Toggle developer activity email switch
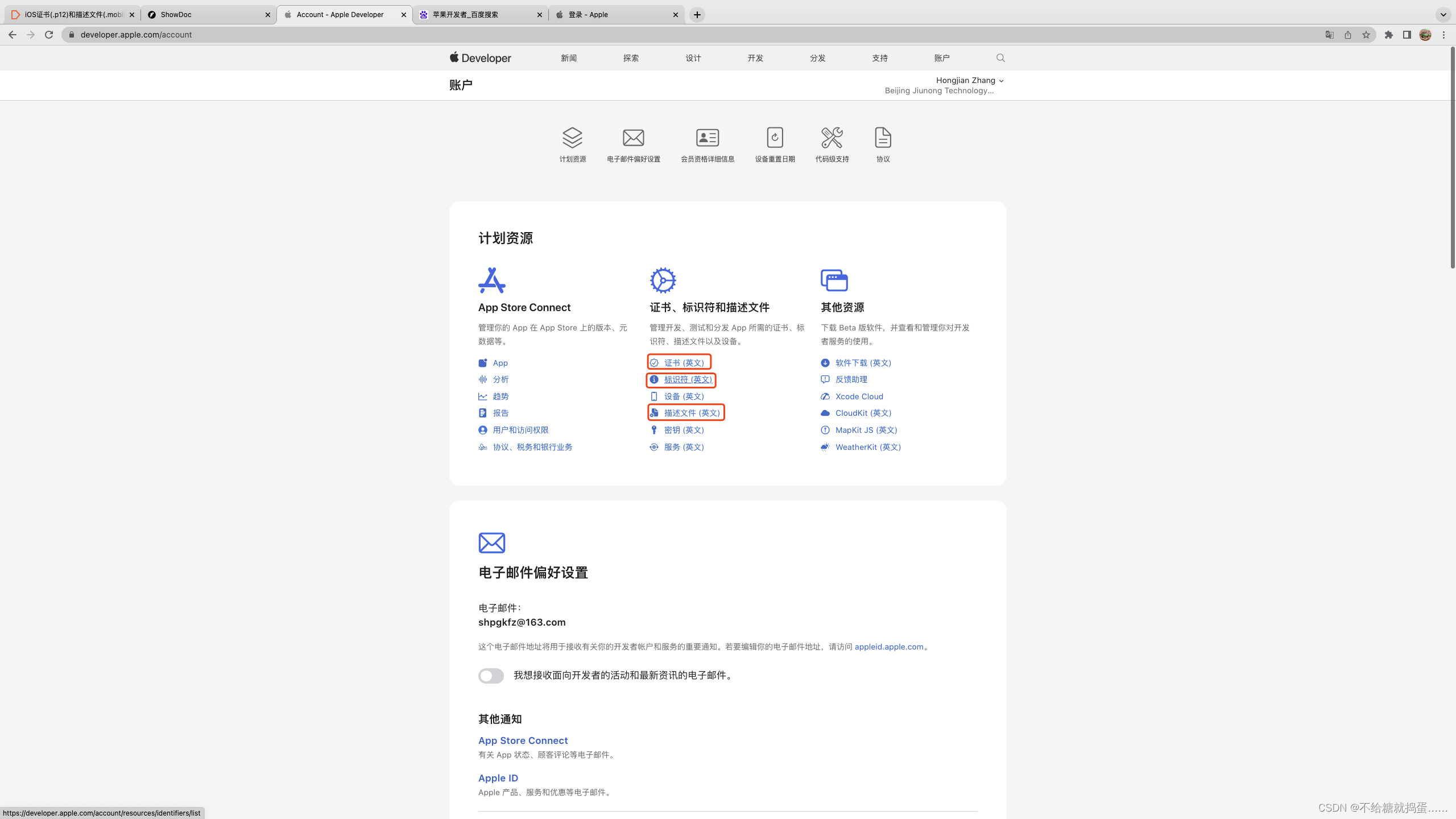This screenshot has width=1456, height=819. [491, 676]
